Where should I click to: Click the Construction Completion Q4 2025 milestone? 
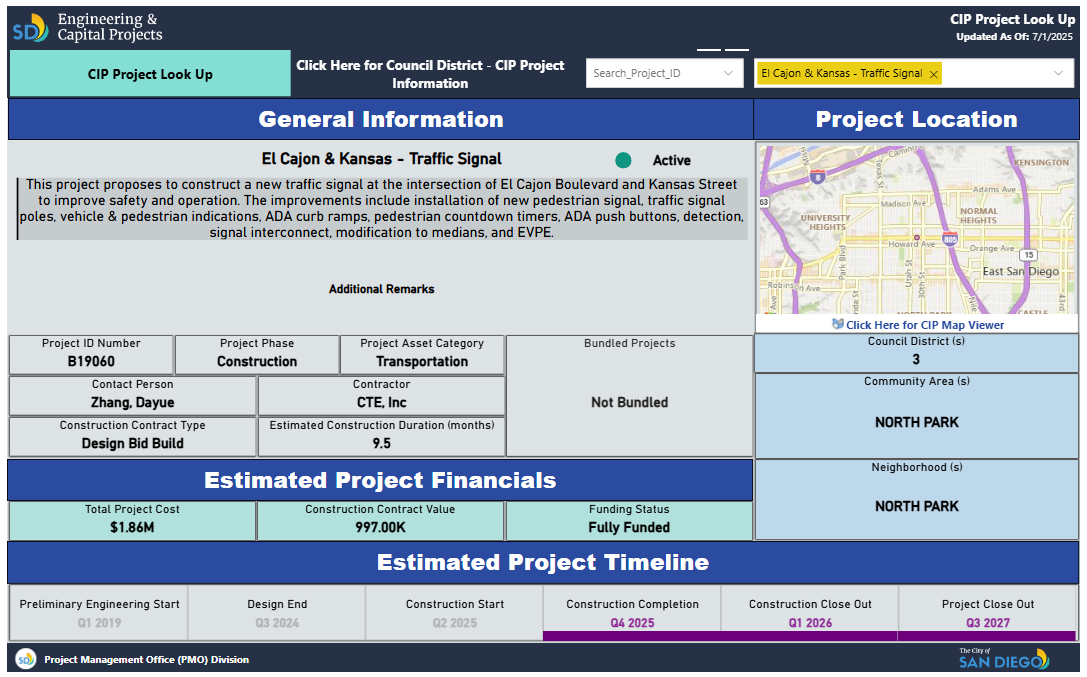(632, 613)
